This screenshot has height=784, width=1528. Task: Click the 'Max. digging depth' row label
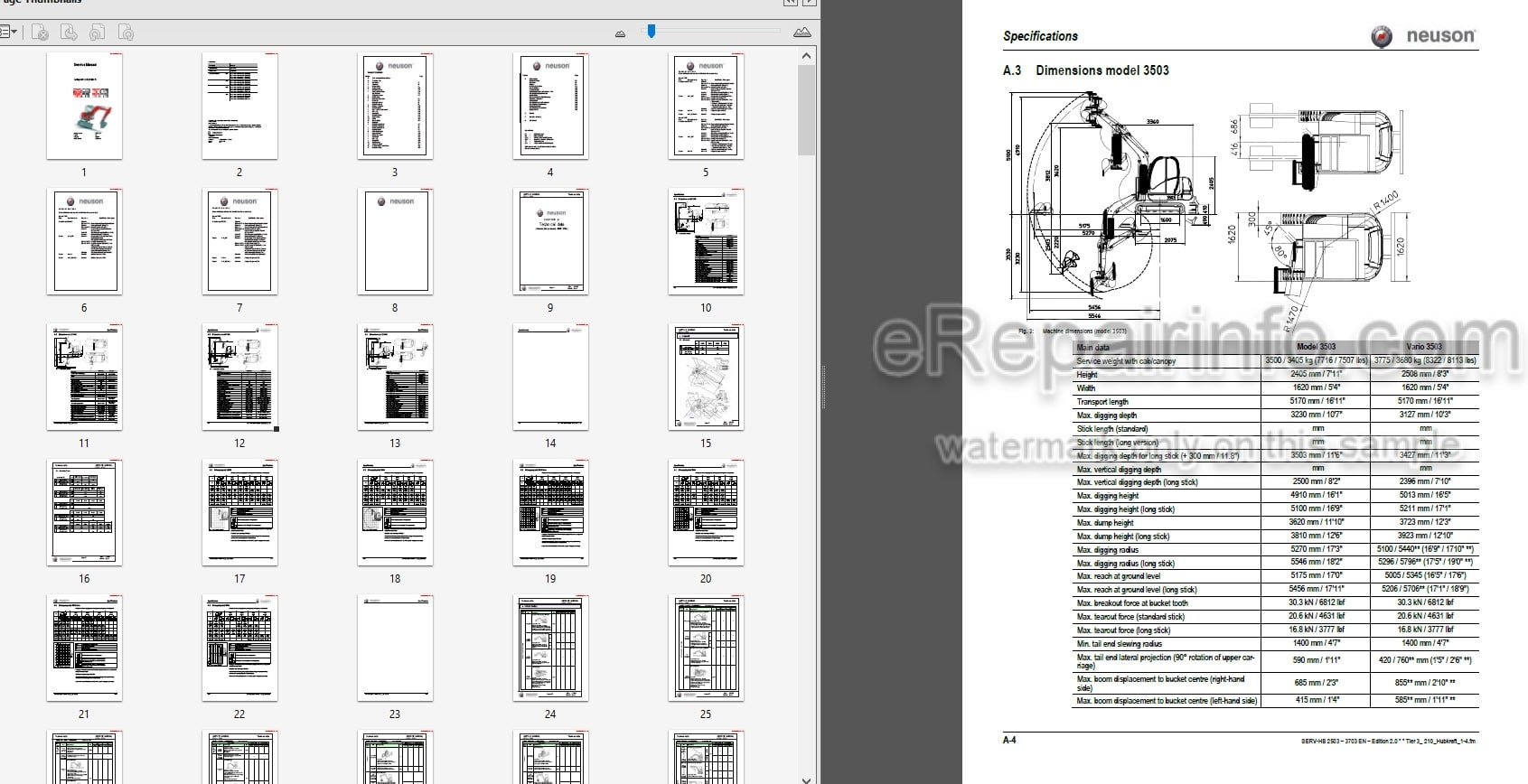pos(1107,415)
